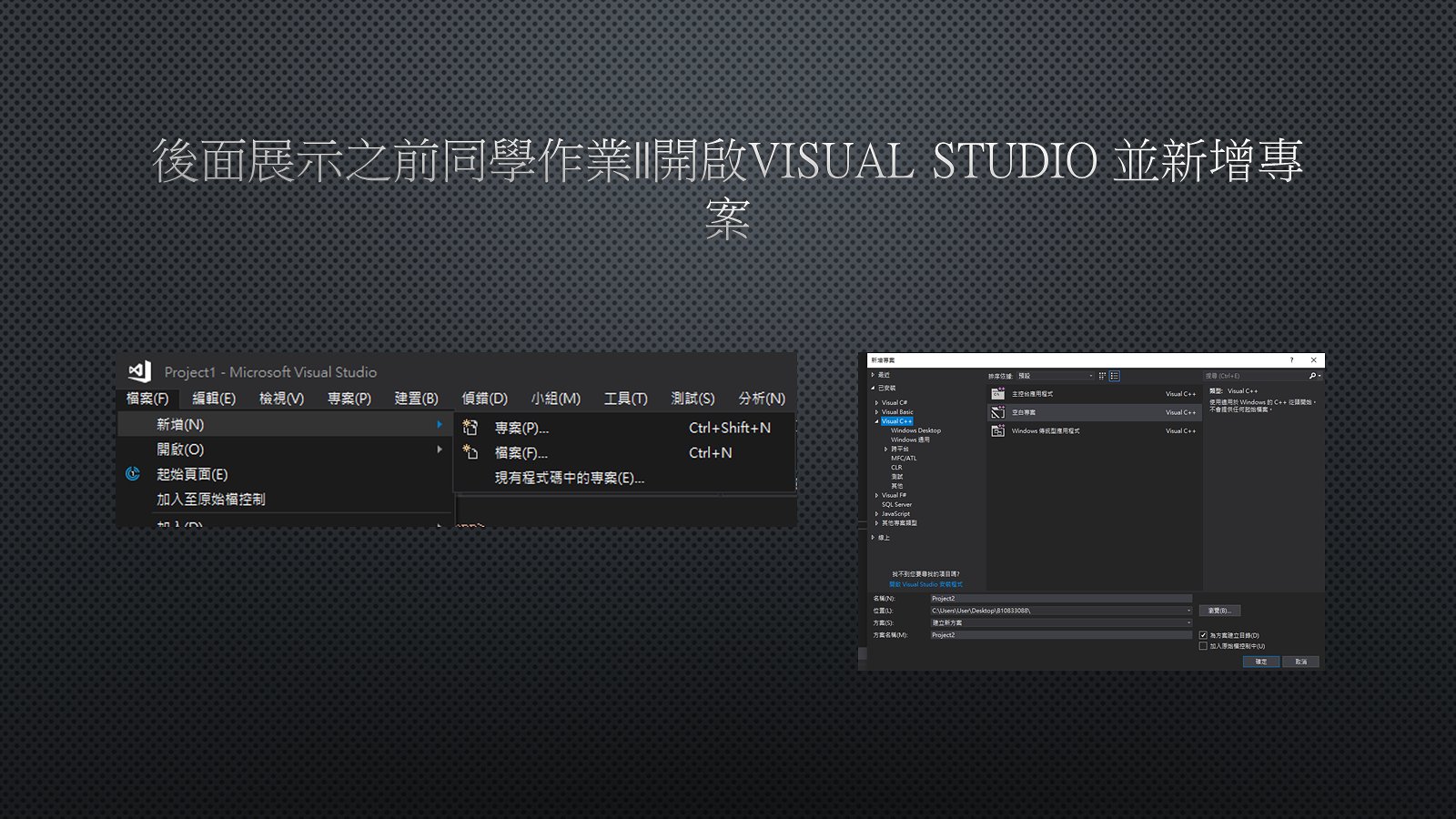Open the 檔案(F) menu
1456x819 pixels.
click(147, 399)
